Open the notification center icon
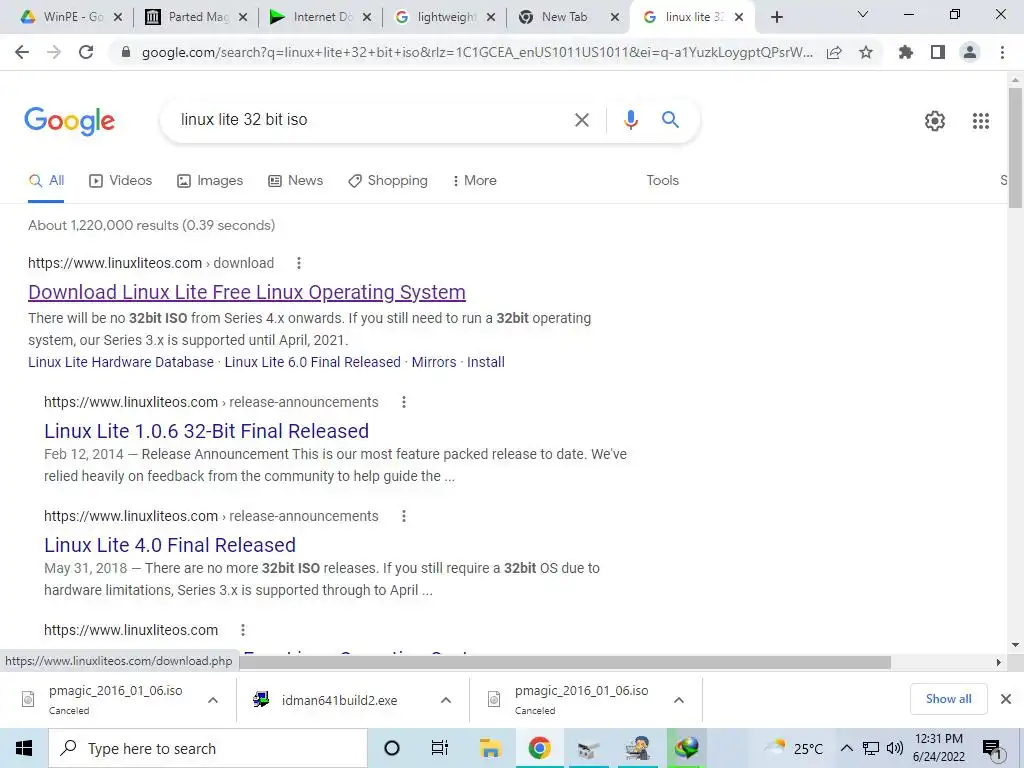Screen dimensions: 1024x768 (992, 749)
